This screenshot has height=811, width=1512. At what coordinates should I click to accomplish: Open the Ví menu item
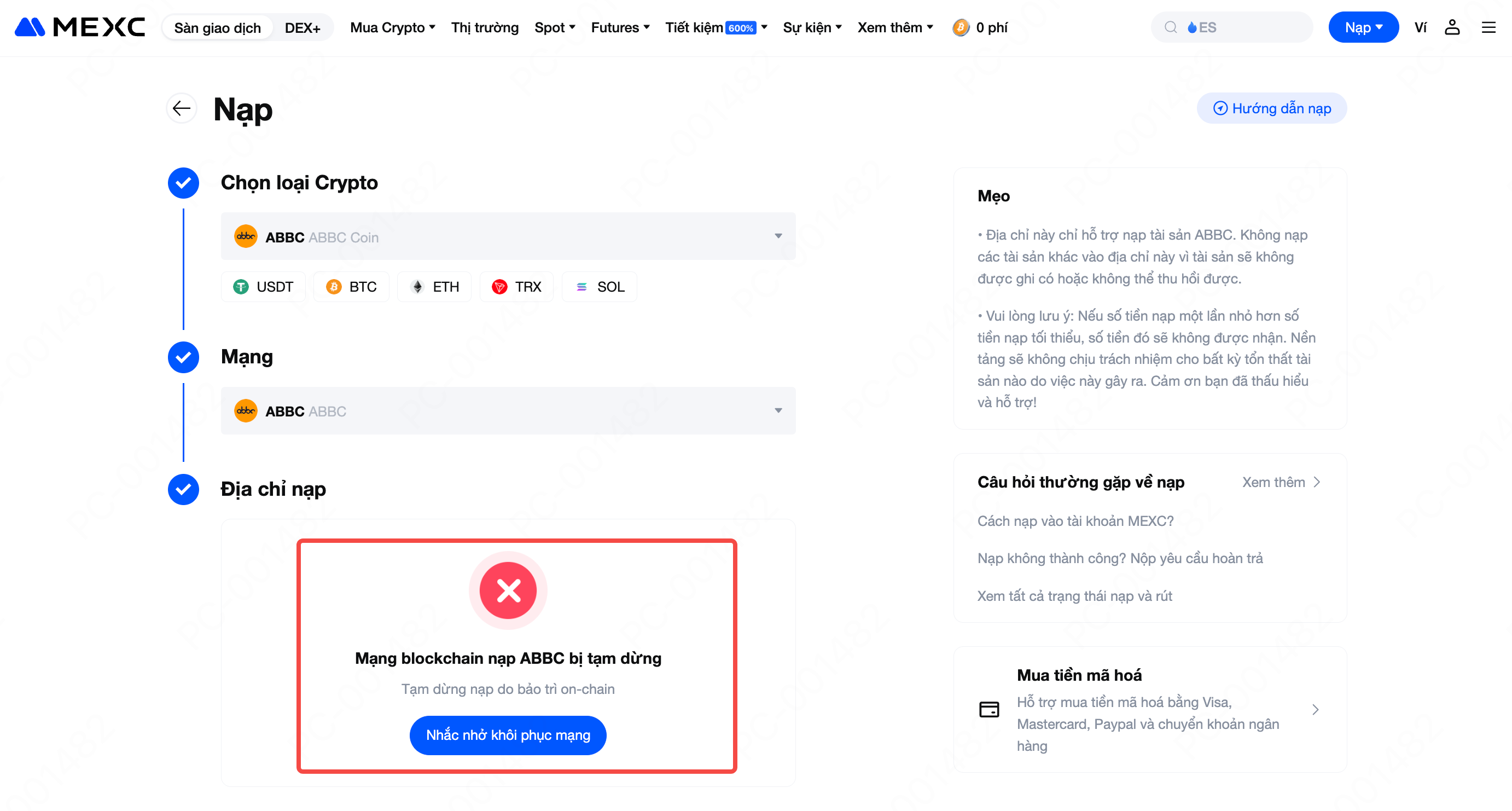1421,27
